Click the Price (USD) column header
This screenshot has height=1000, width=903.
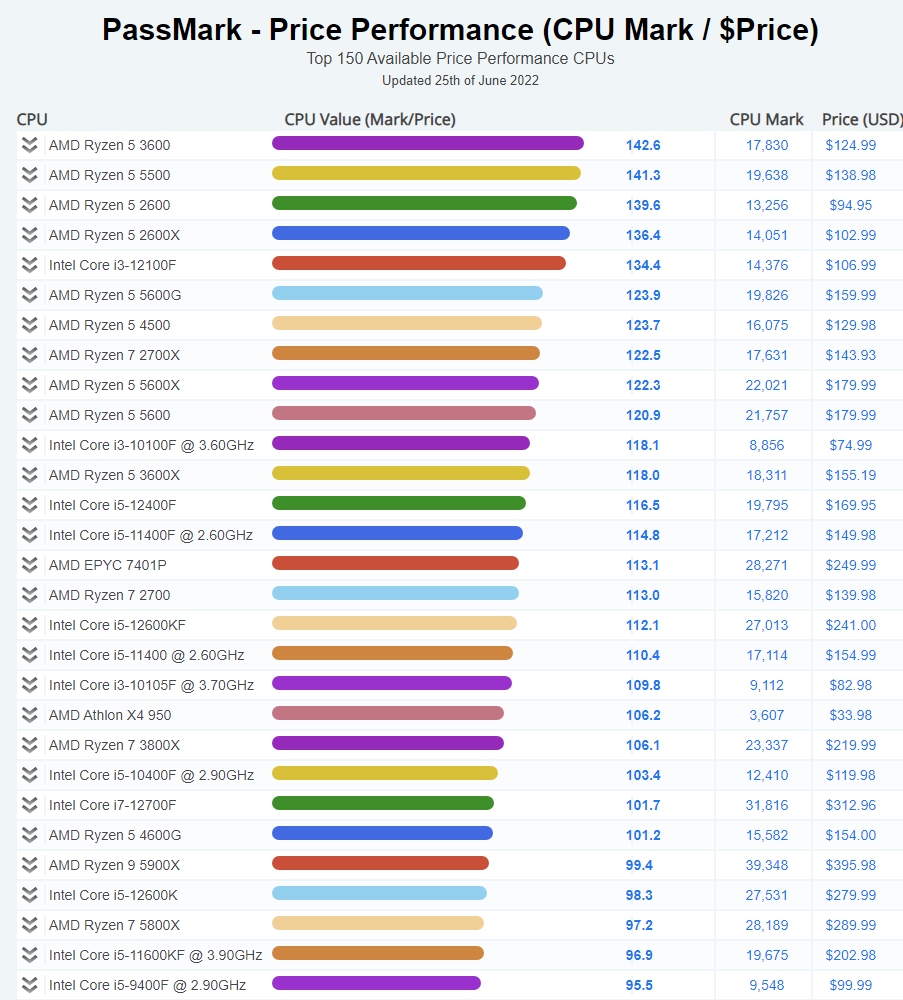tap(862, 119)
